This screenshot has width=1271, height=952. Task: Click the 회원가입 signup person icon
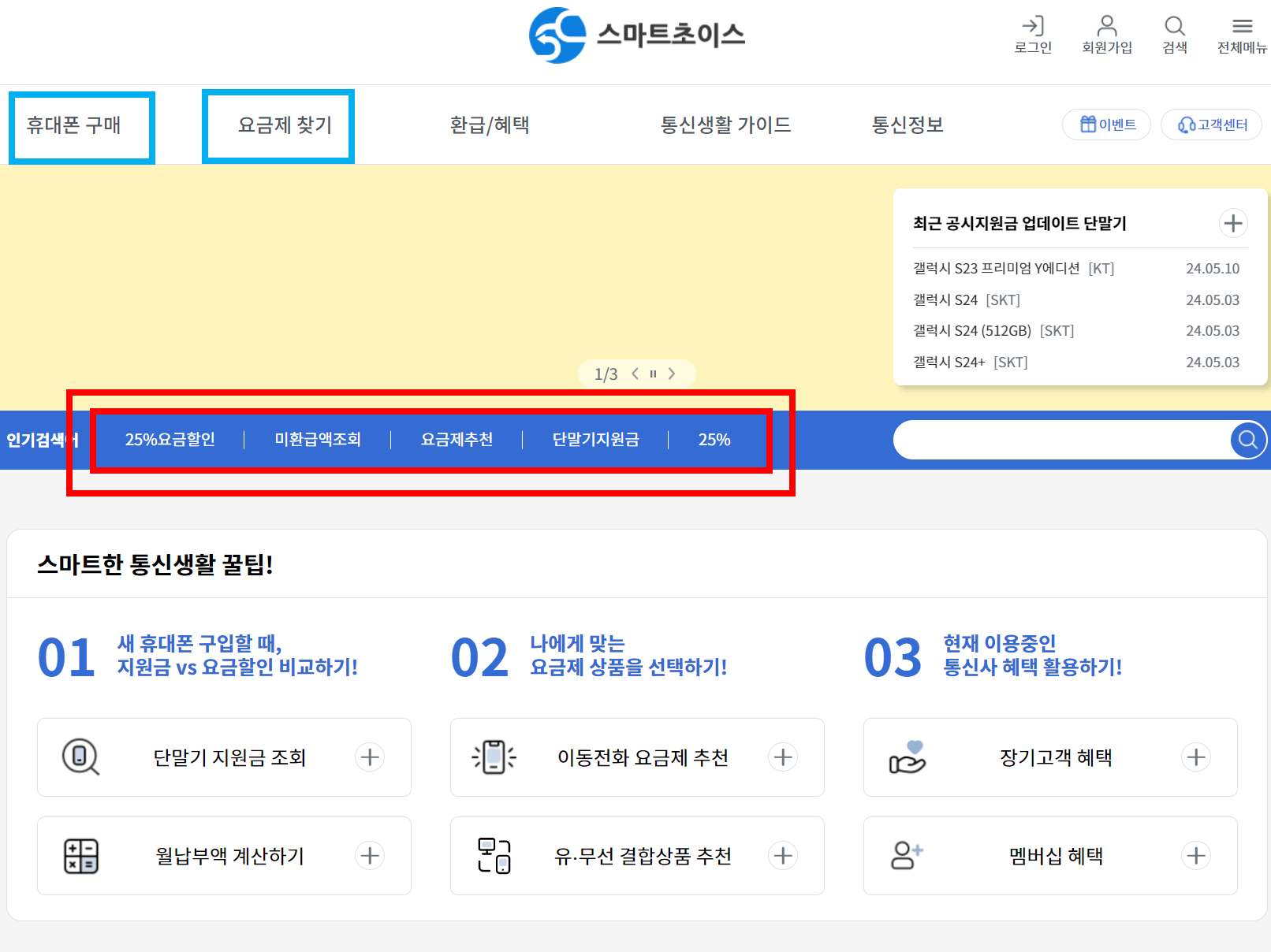tap(1107, 26)
